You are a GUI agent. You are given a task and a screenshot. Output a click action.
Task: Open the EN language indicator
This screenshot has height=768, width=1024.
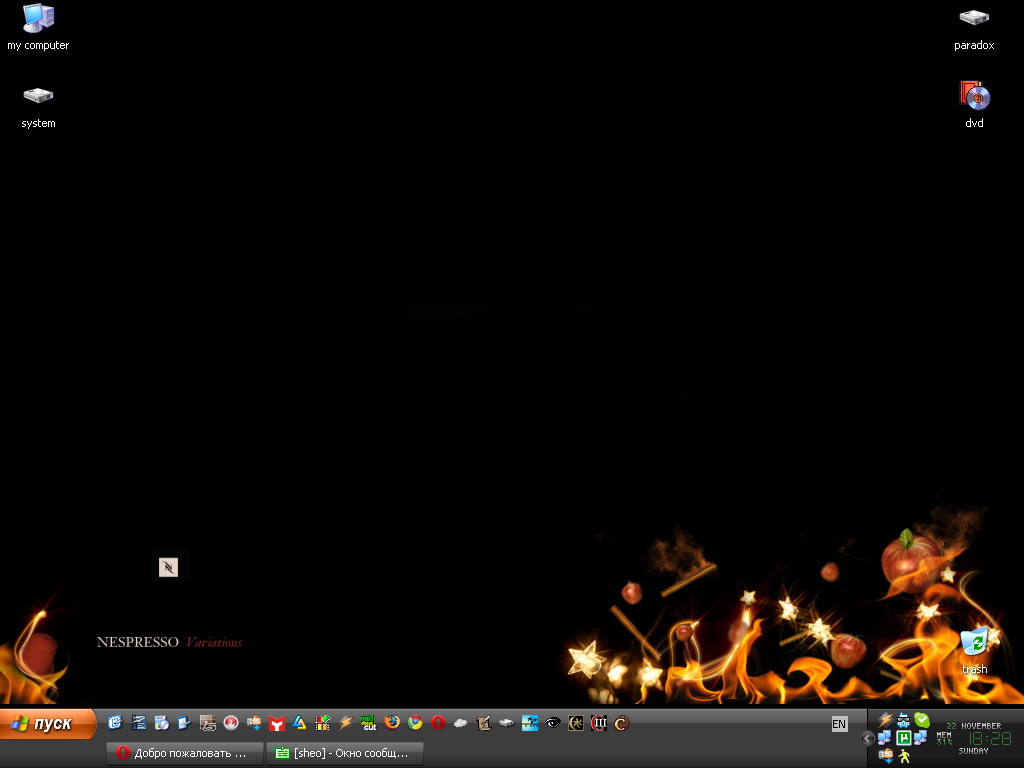839,724
